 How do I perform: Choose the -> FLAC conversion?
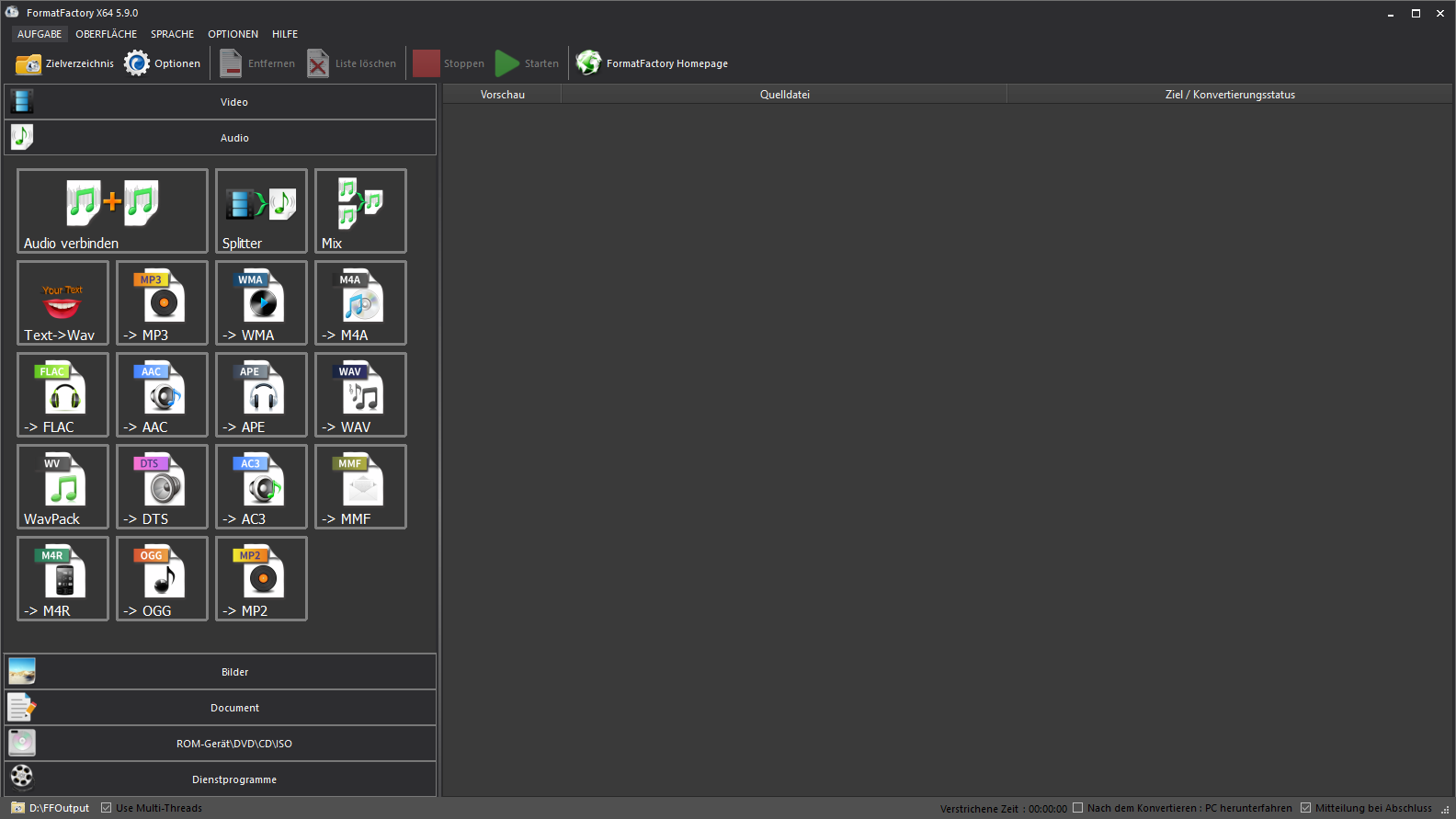click(63, 394)
